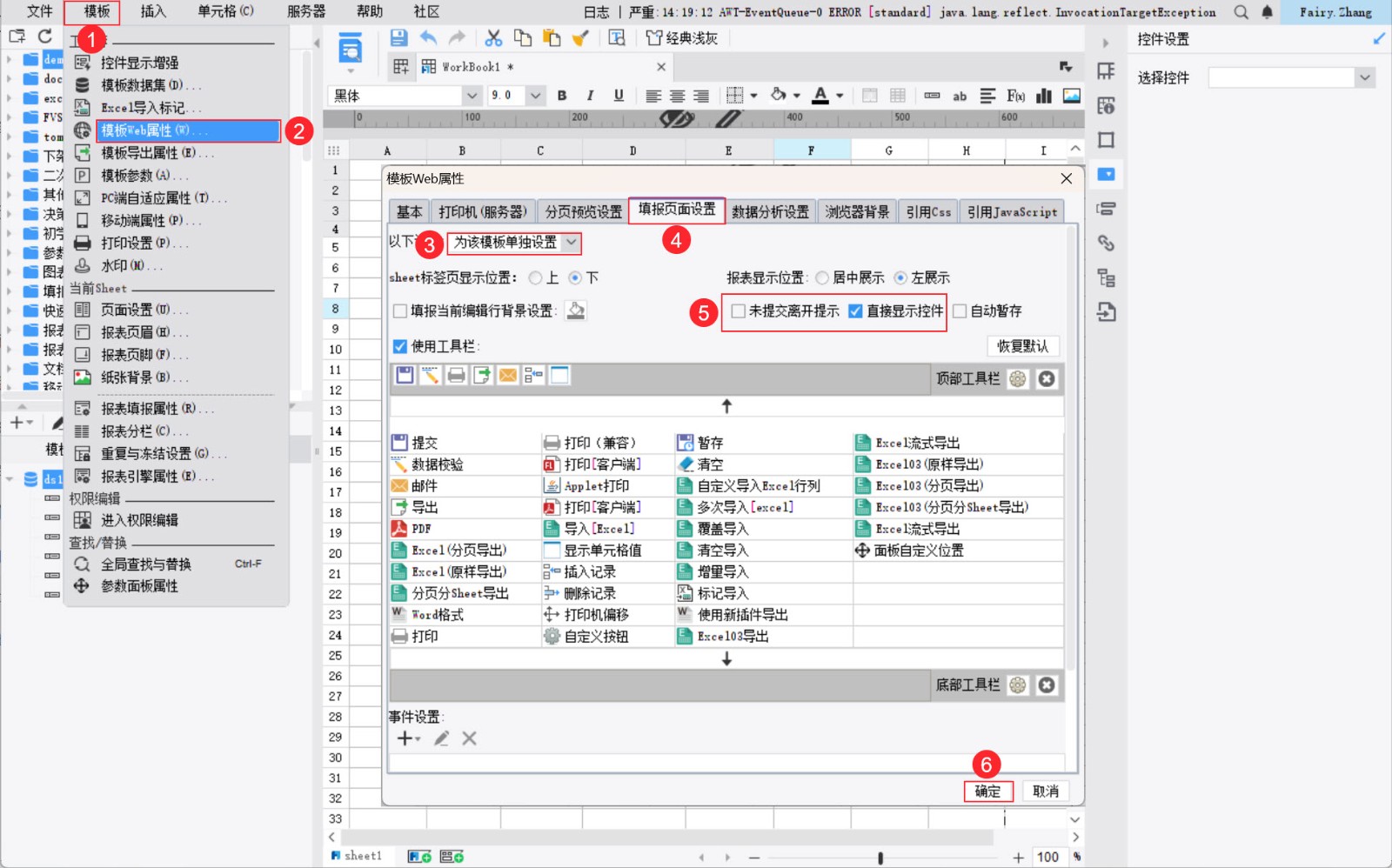Click 确定 button in dialog

[988, 791]
